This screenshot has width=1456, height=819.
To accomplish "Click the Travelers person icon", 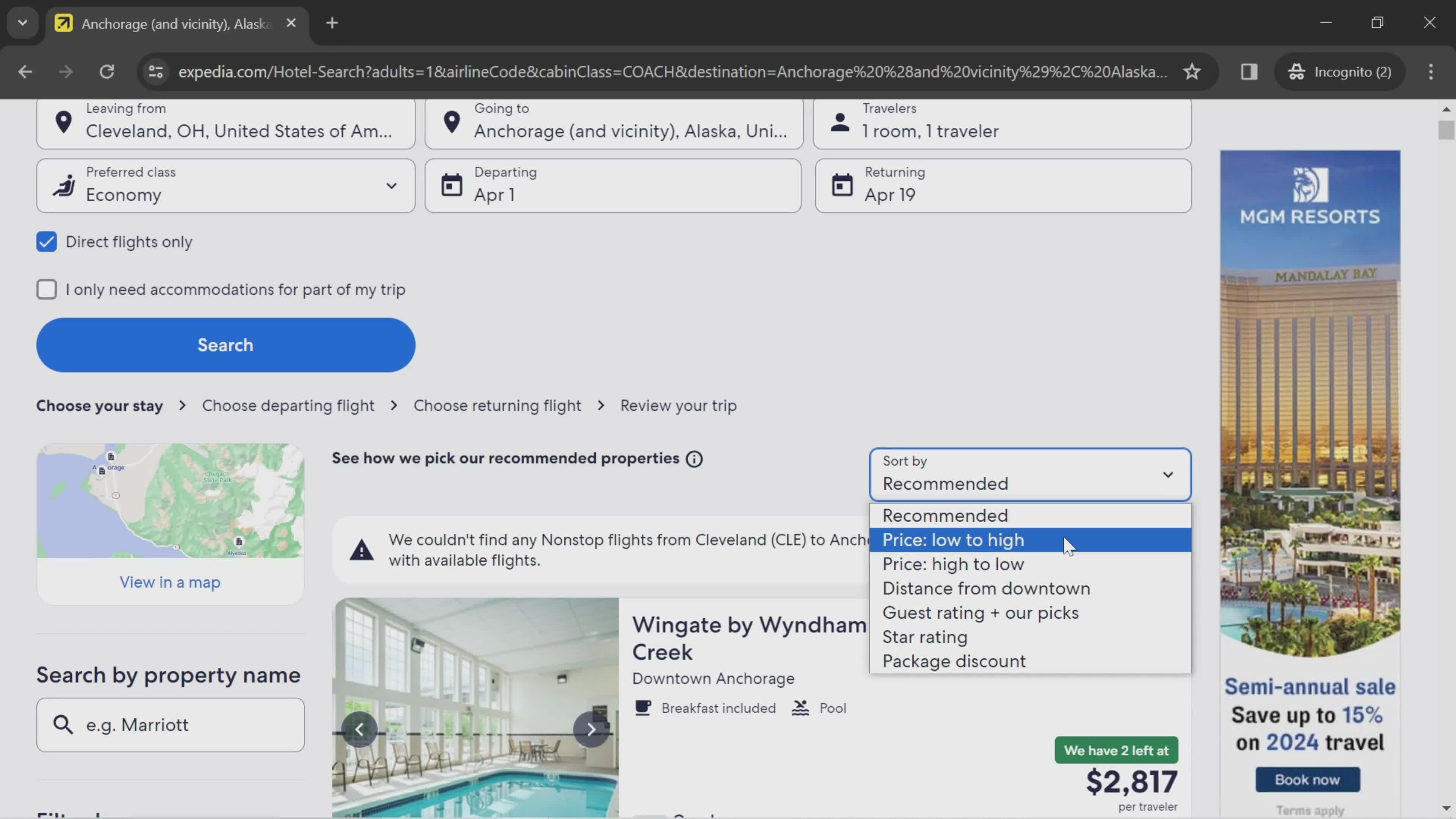I will tap(840, 122).
